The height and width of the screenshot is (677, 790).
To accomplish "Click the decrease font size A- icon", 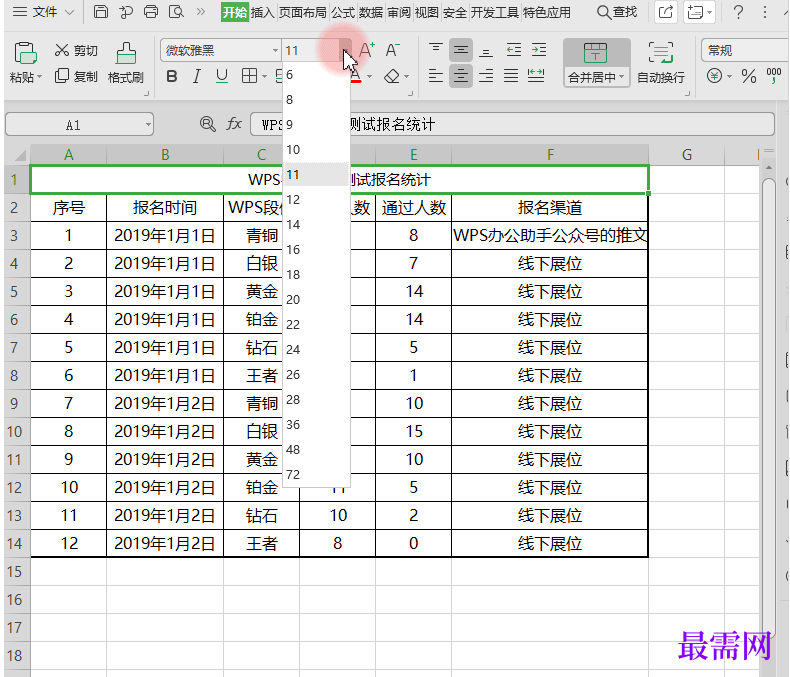I will pyautogui.click(x=393, y=50).
